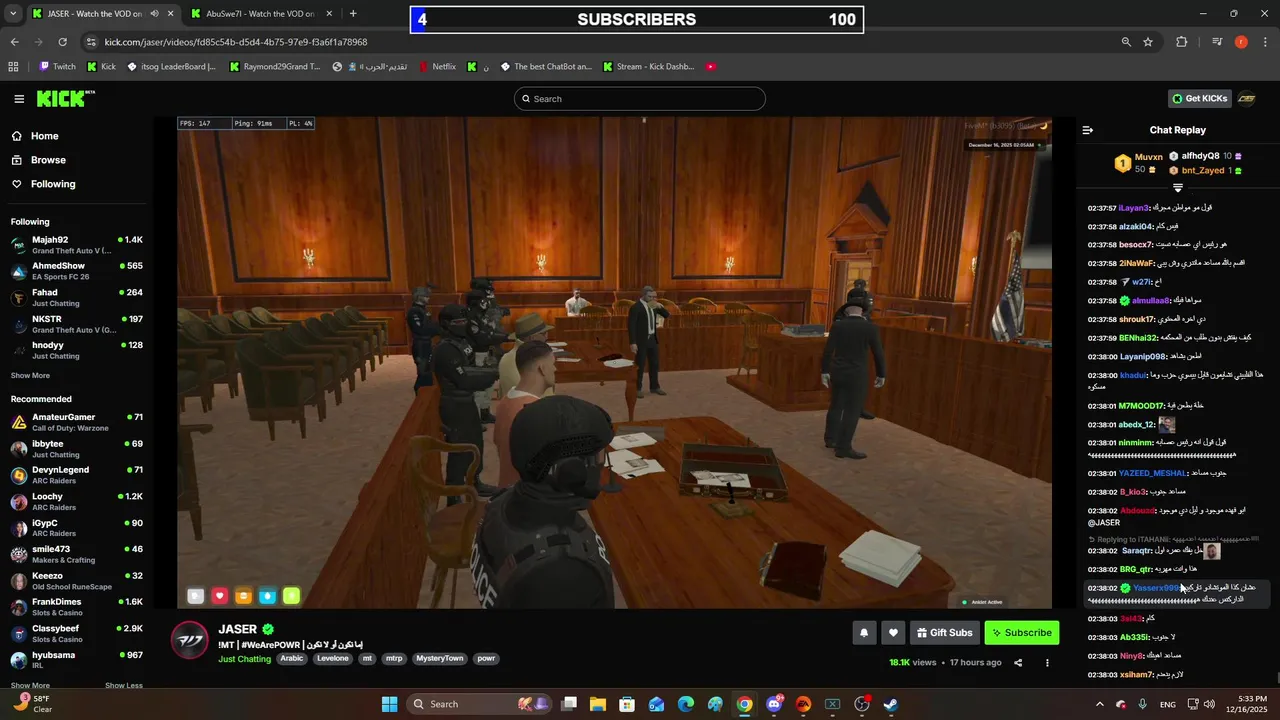1280x720 pixels.
Task: Open the user profile avatar menu
Action: pos(1247,98)
